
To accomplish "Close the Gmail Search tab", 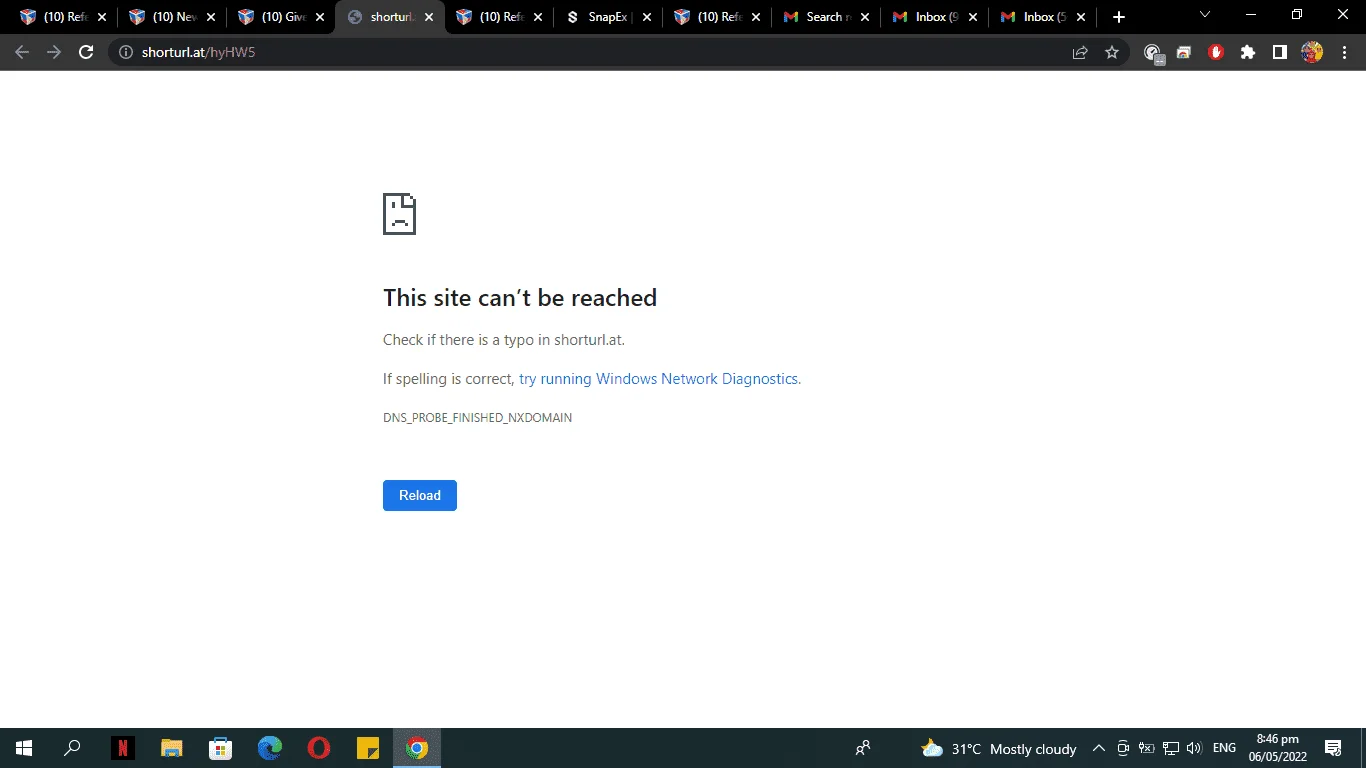I will pos(864,17).
